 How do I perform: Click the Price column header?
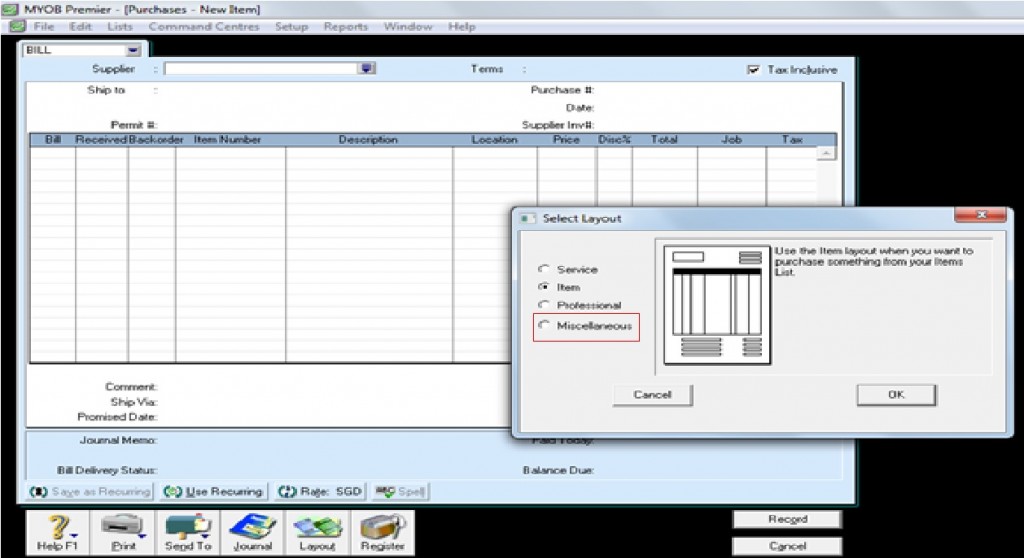tap(566, 139)
